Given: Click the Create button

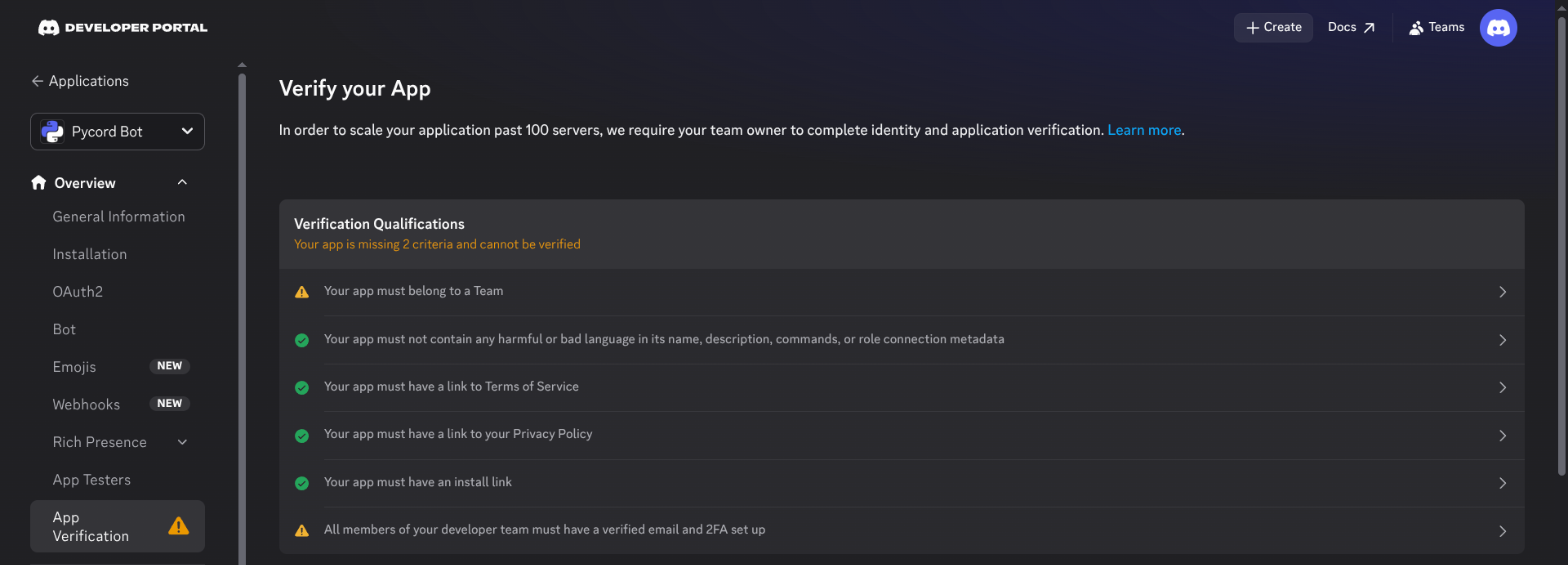Looking at the screenshot, I should point(1273,28).
